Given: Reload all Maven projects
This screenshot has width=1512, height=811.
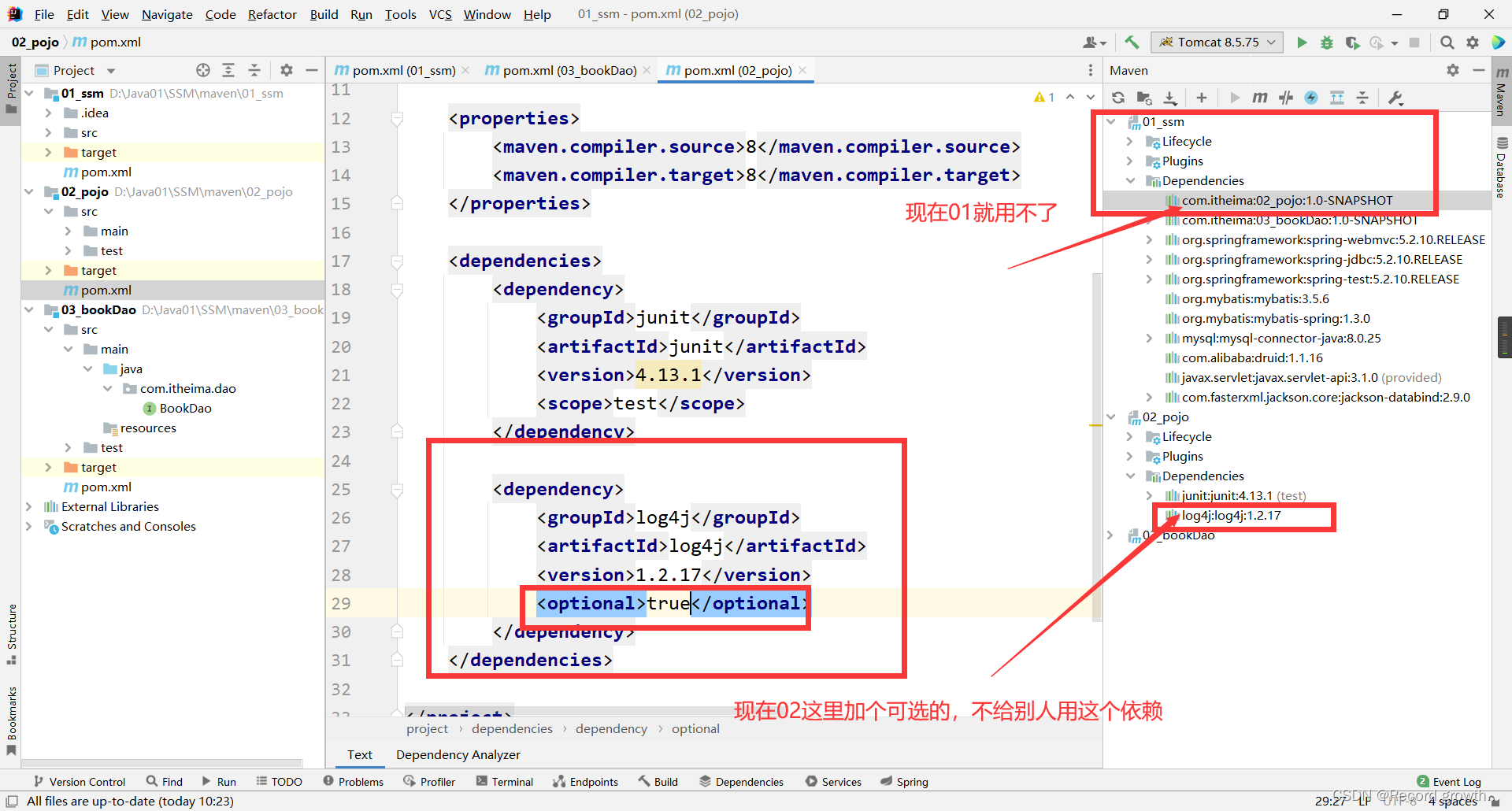Looking at the screenshot, I should point(1117,98).
